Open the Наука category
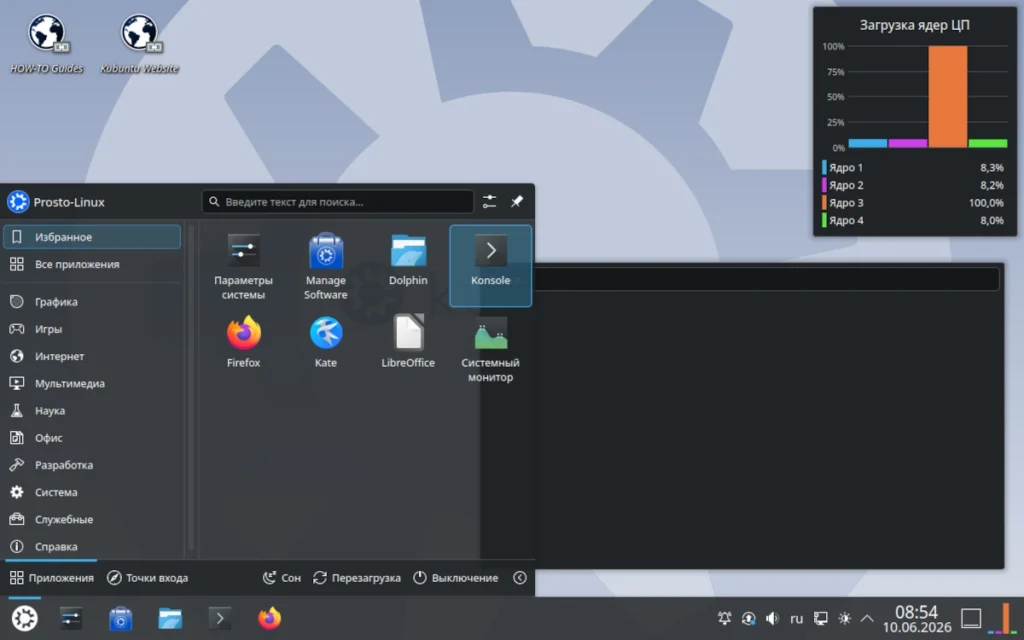Screen dimensions: 1024x640 coord(92,411)
